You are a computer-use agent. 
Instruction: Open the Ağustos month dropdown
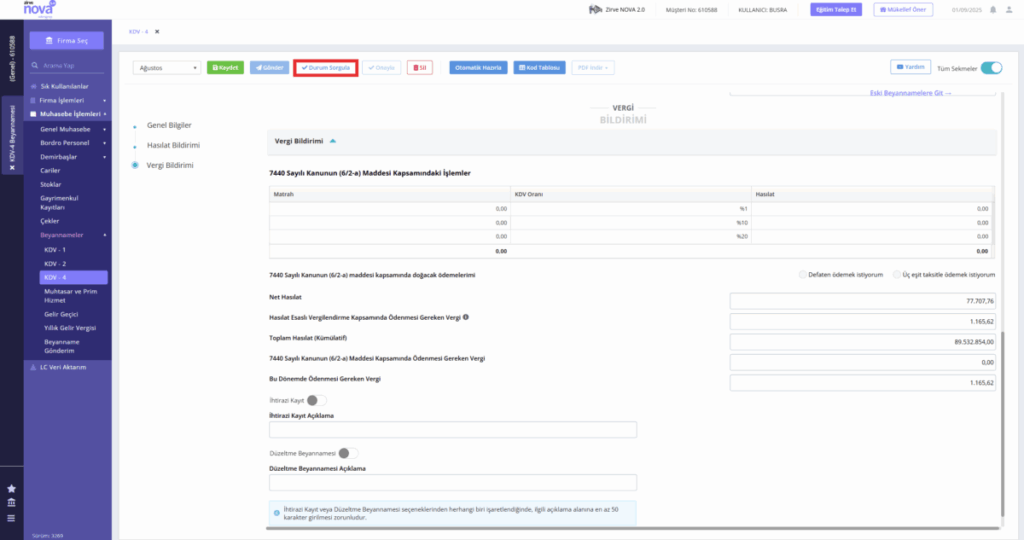167,68
